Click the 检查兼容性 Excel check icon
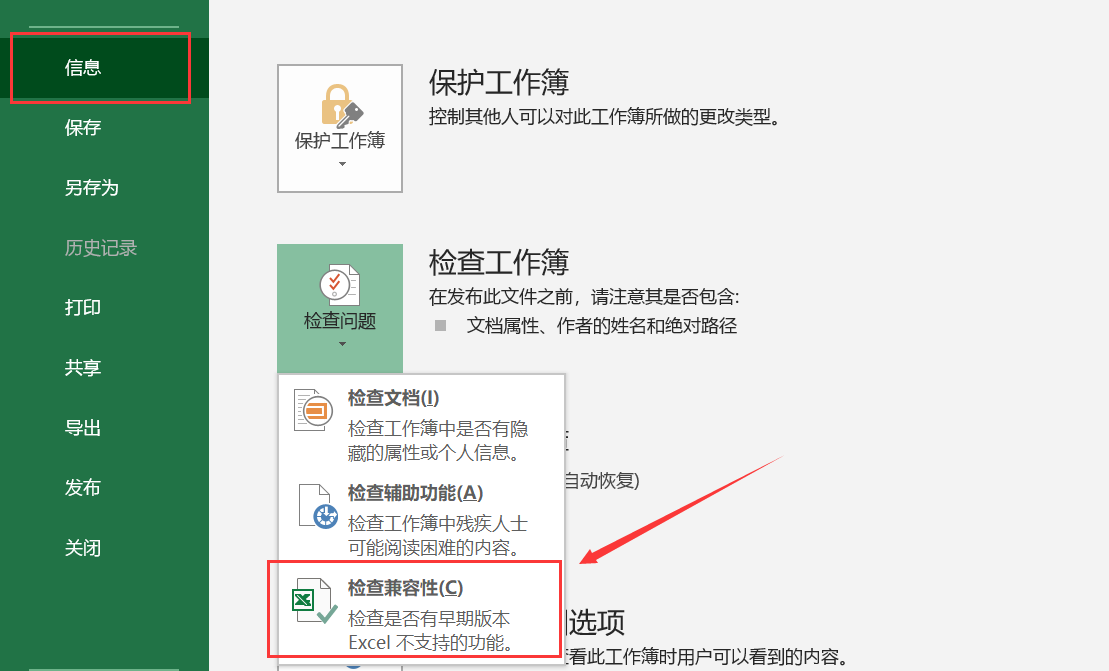Screen dimensions: 1109x671 [315, 601]
